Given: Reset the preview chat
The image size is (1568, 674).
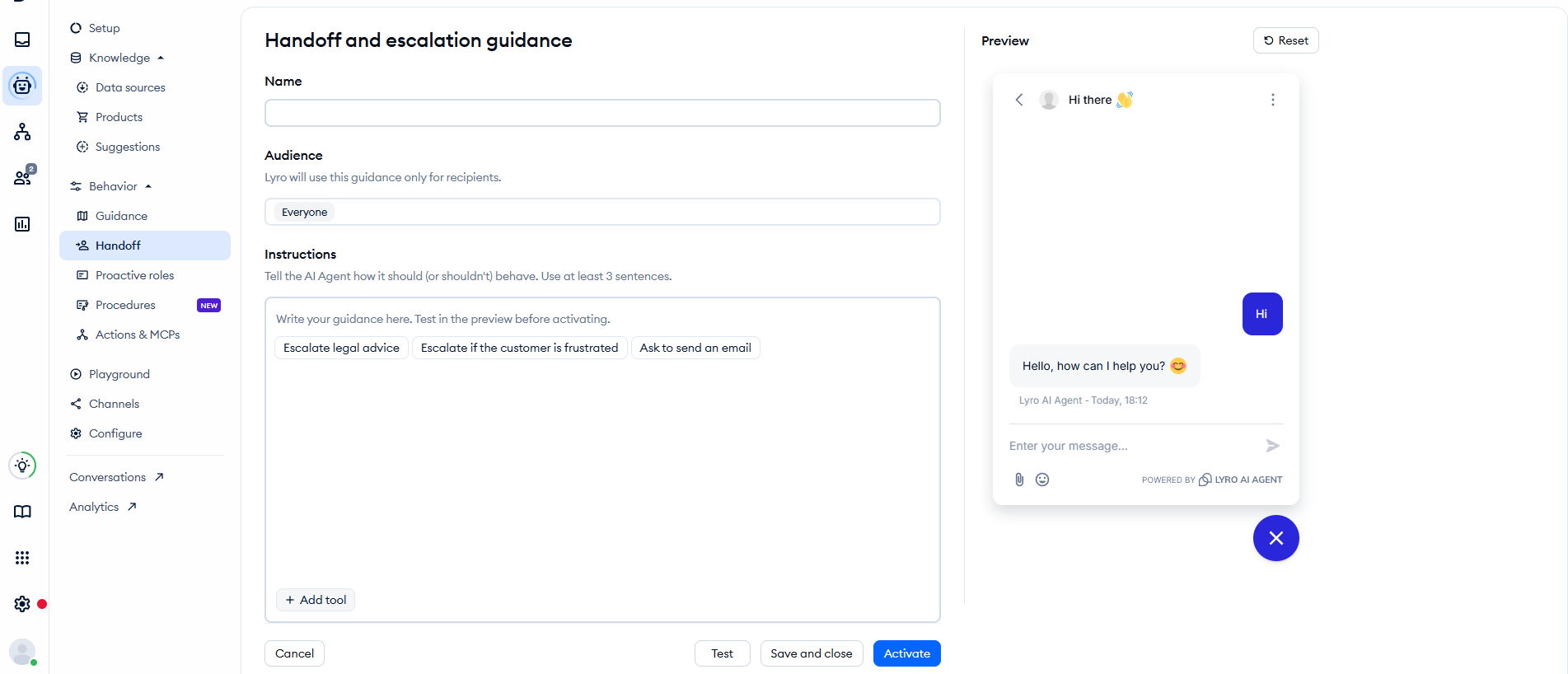Looking at the screenshot, I should (1285, 40).
